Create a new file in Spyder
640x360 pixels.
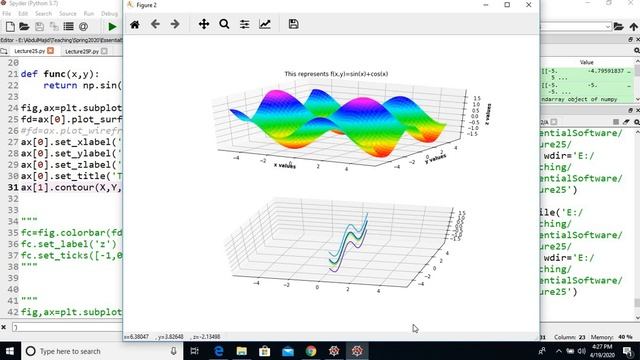pos(10,27)
